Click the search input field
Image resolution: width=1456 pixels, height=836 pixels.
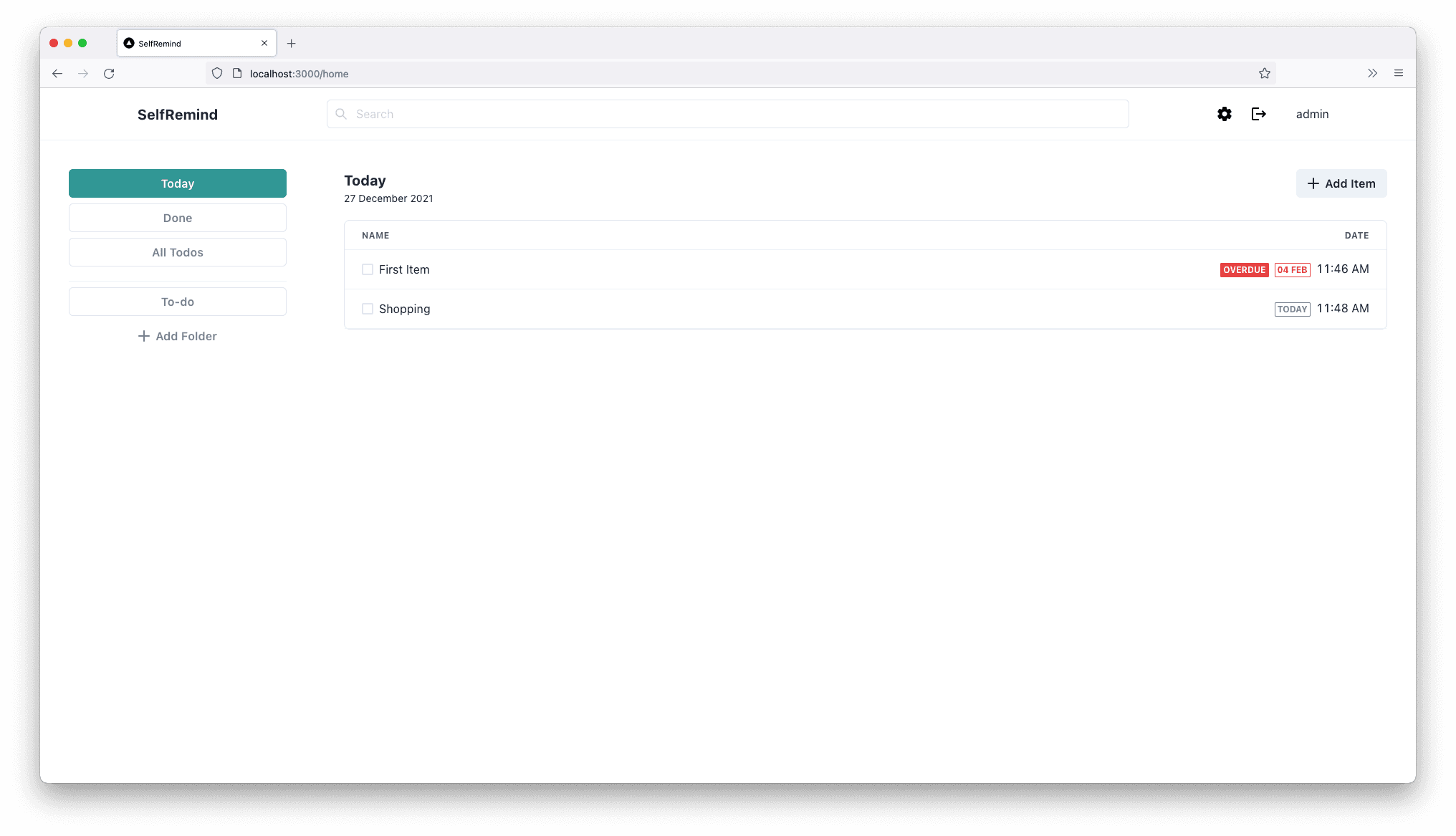click(x=727, y=114)
